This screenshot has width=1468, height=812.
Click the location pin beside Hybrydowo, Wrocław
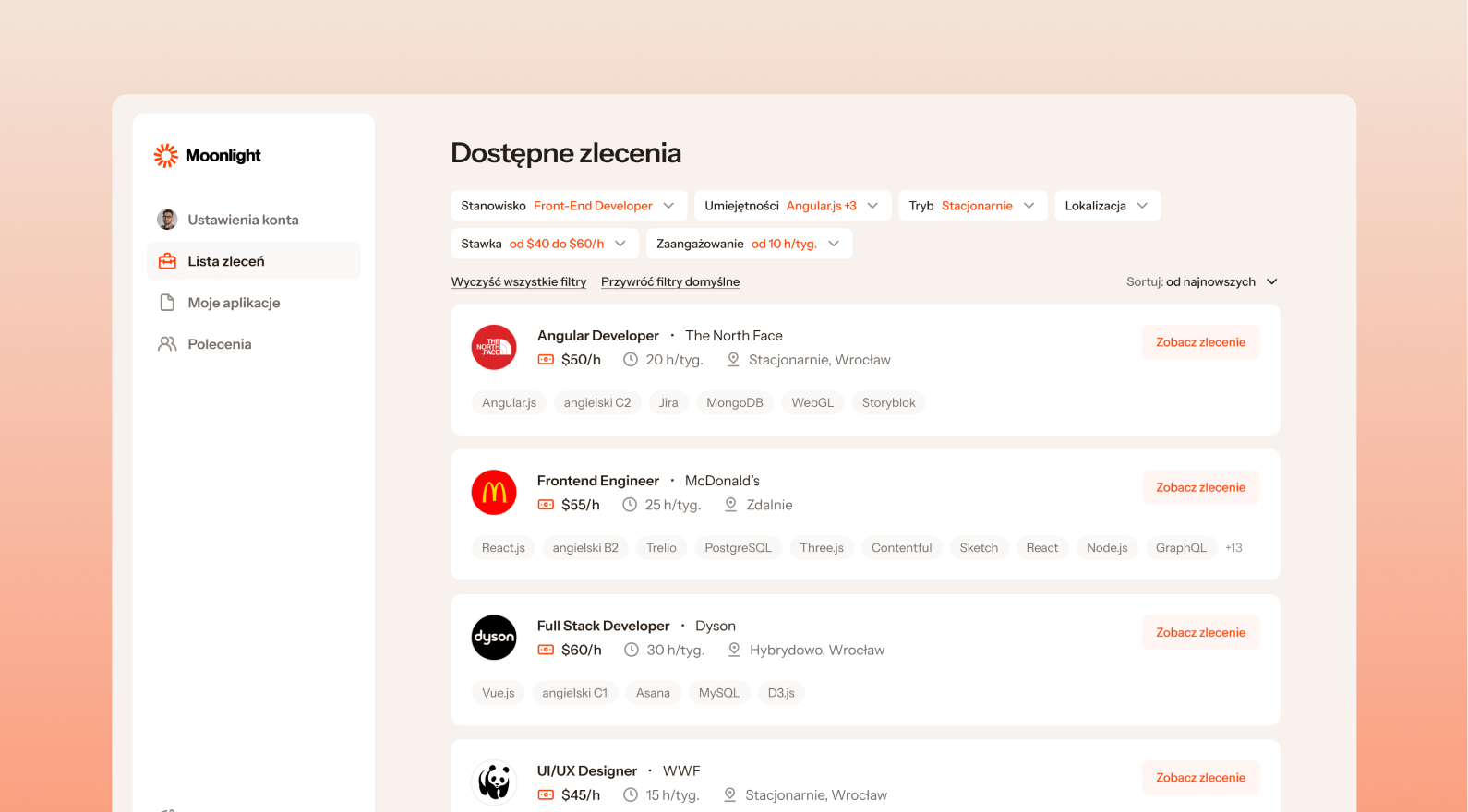pyautogui.click(x=734, y=650)
